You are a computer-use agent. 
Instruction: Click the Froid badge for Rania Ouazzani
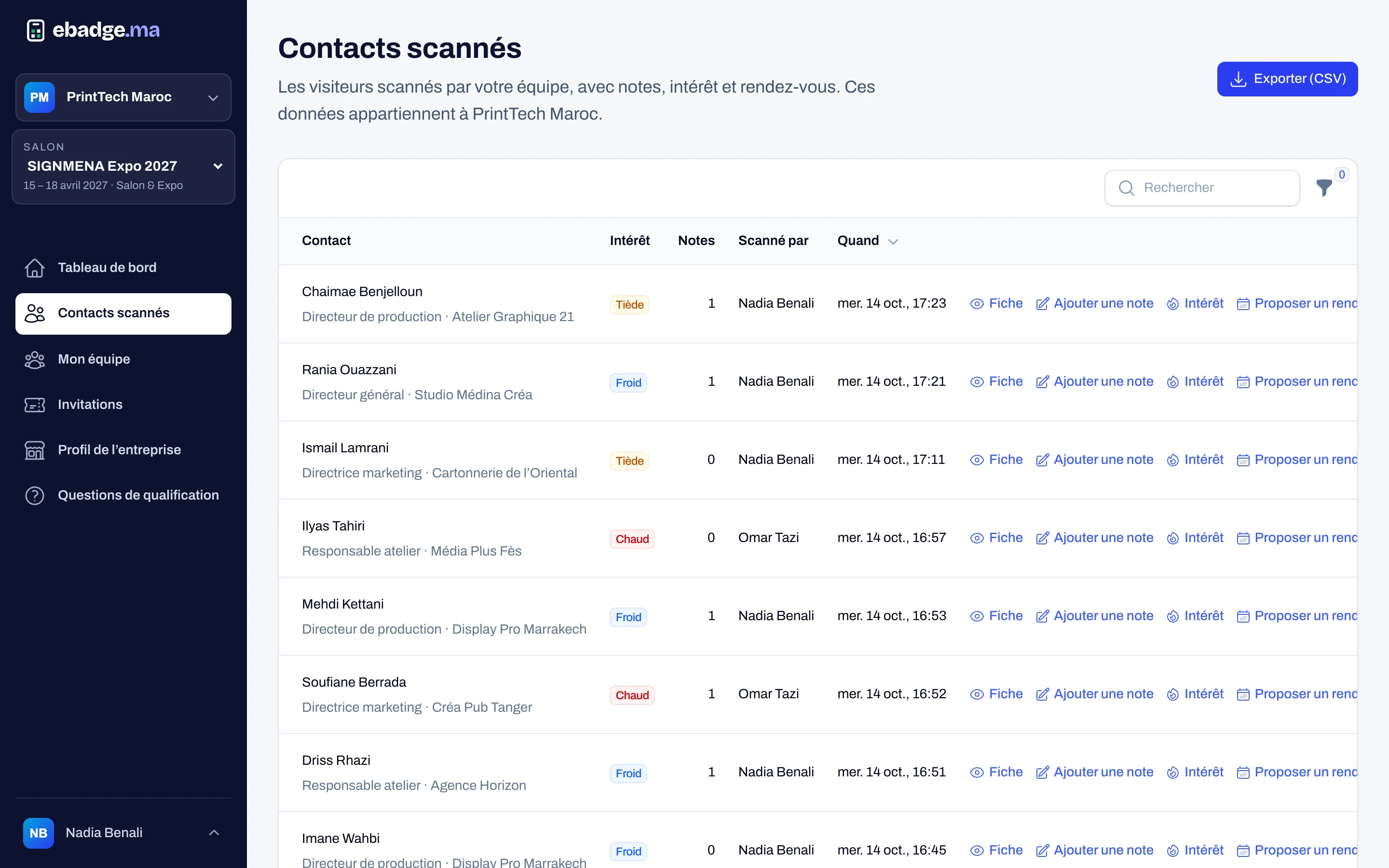(628, 382)
